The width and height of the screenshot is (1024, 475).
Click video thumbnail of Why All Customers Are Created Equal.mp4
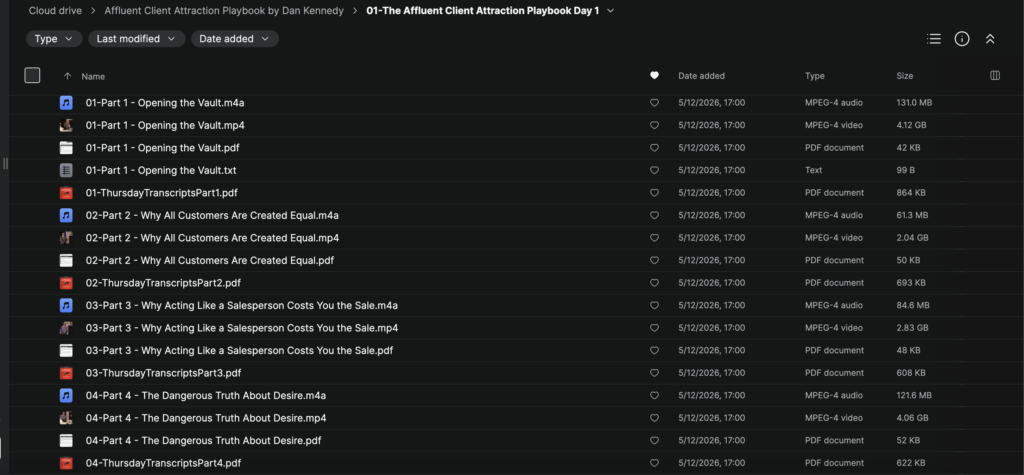point(66,238)
